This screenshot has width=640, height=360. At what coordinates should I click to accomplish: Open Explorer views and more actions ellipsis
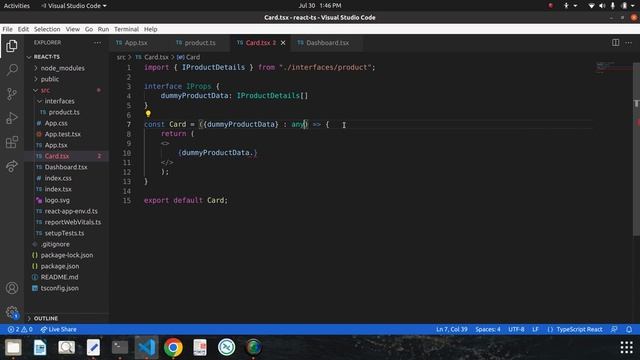[97, 42]
